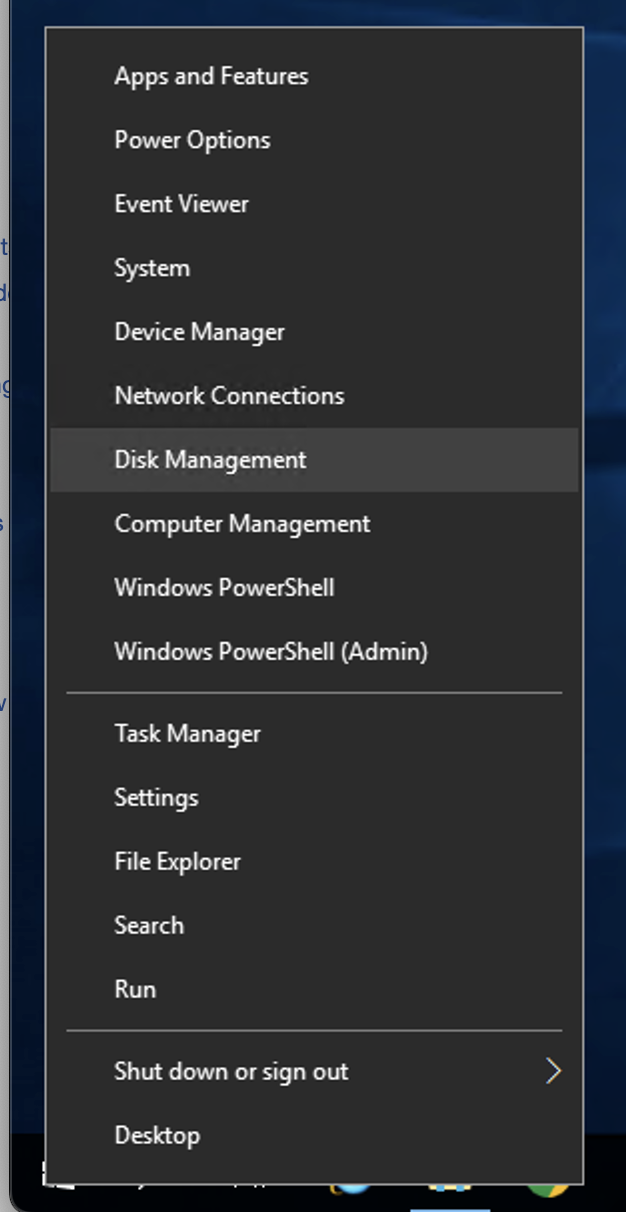Launch Windows PowerShell without admin rights
The width and height of the screenshot is (626, 1212).
[224, 588]
